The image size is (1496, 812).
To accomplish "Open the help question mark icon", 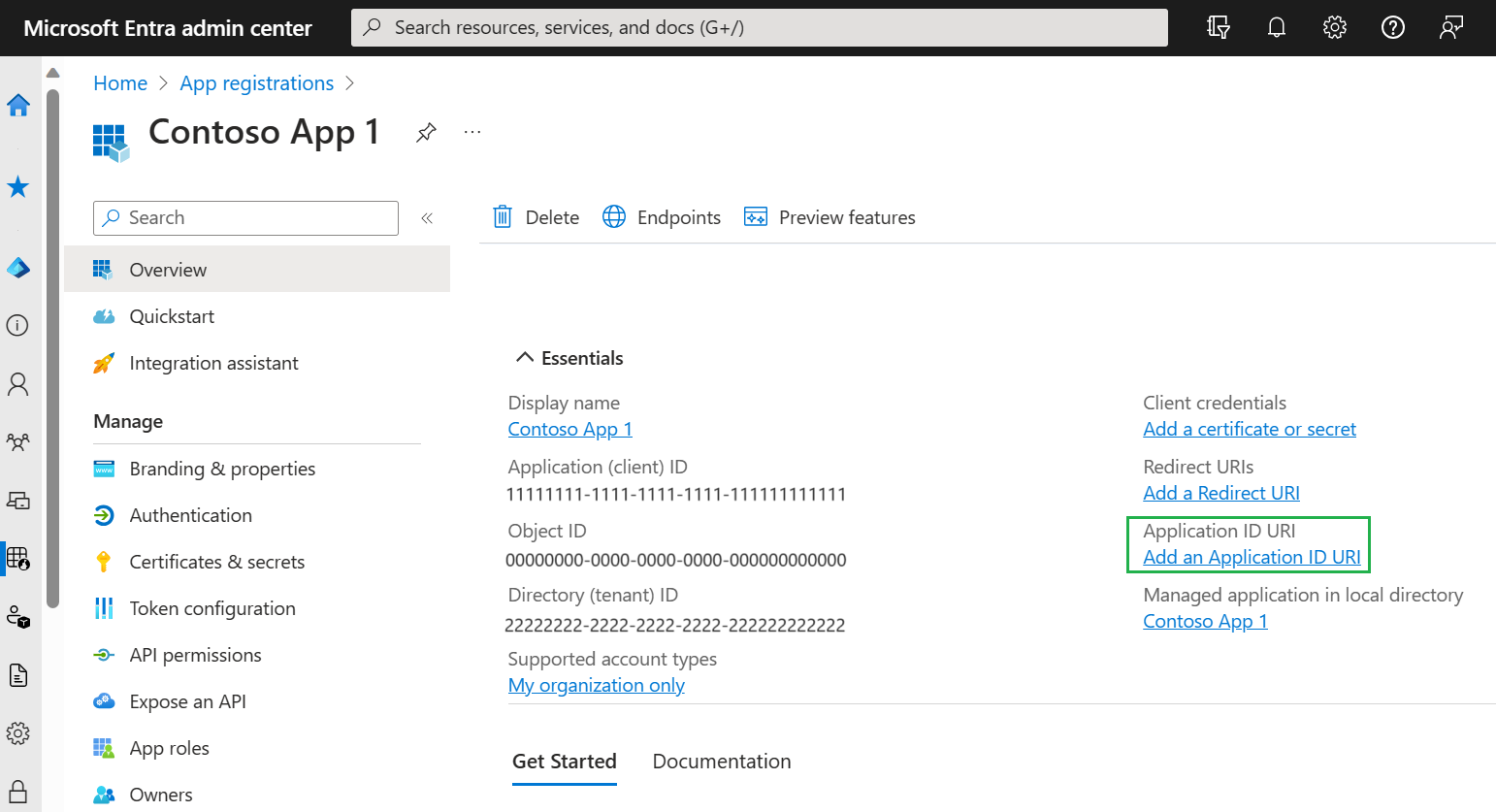I will 1393,28.
